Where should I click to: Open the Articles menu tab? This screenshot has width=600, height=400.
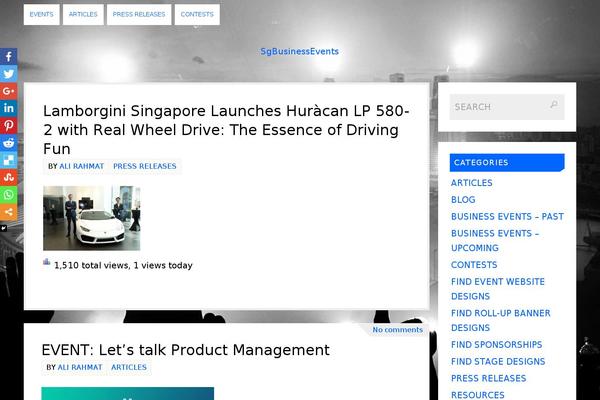tap(83, 15)
